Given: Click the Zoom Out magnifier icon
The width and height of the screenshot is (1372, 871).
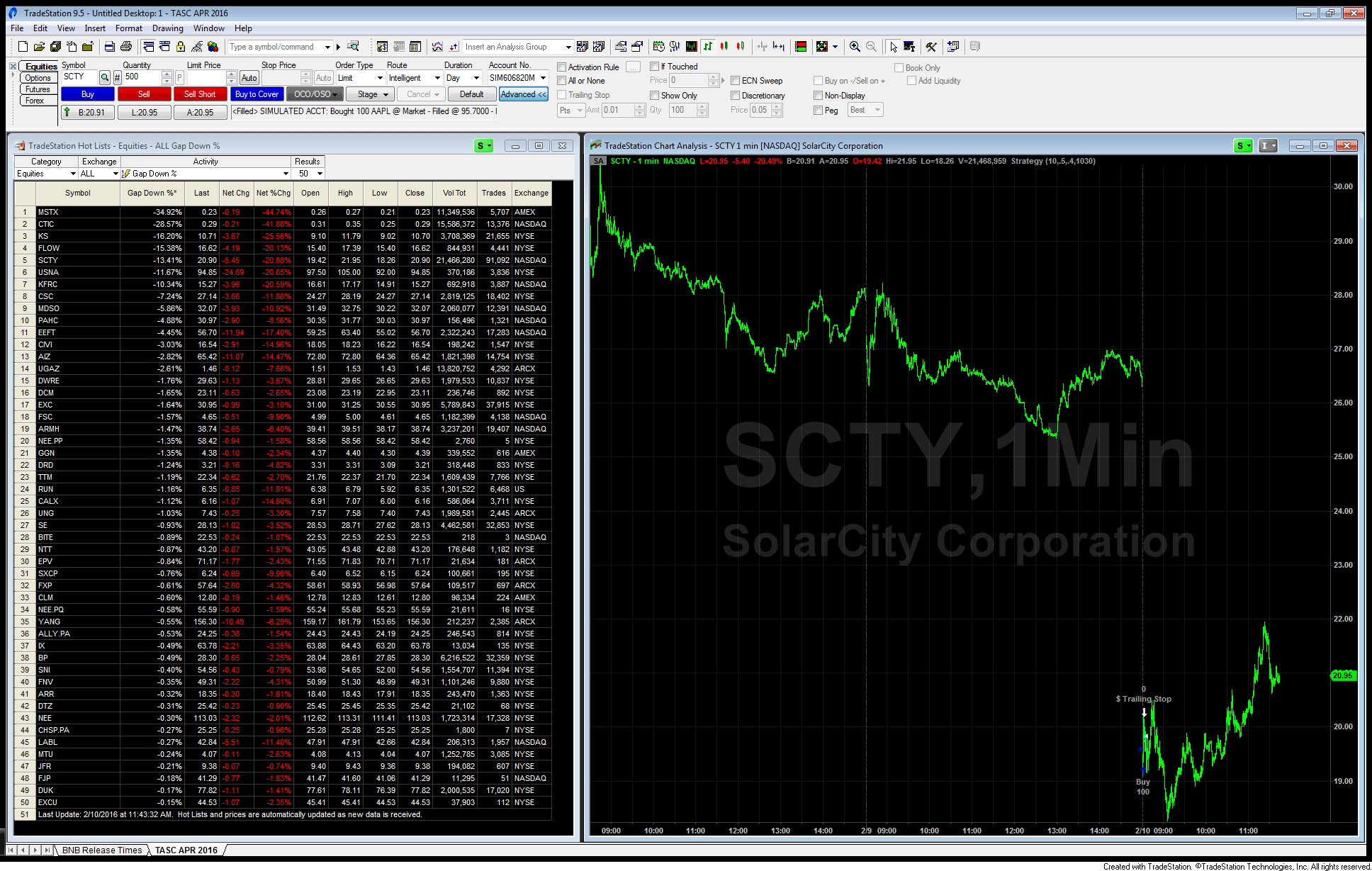Looking at the screenshot, I should pos(871,47).
